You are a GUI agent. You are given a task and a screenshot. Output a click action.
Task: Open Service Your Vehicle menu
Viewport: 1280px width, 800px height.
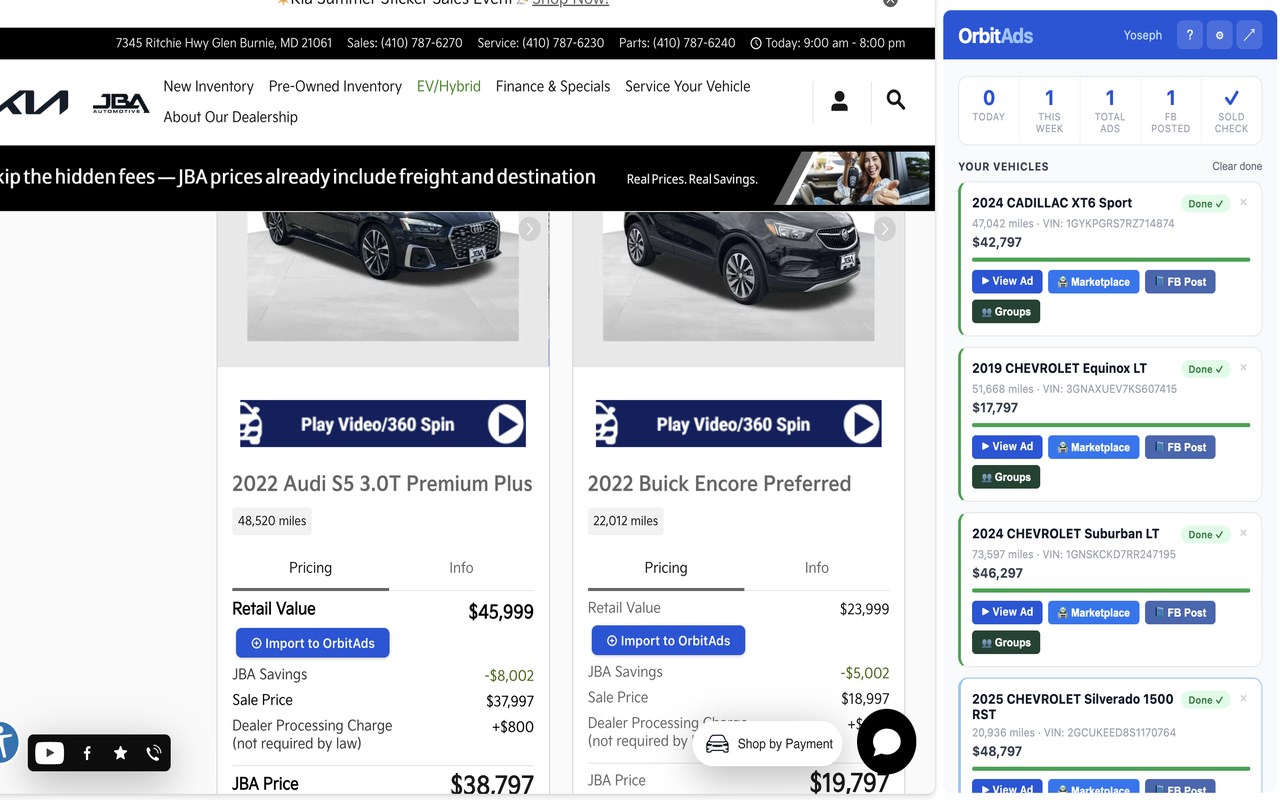click(x=688, y=86)
